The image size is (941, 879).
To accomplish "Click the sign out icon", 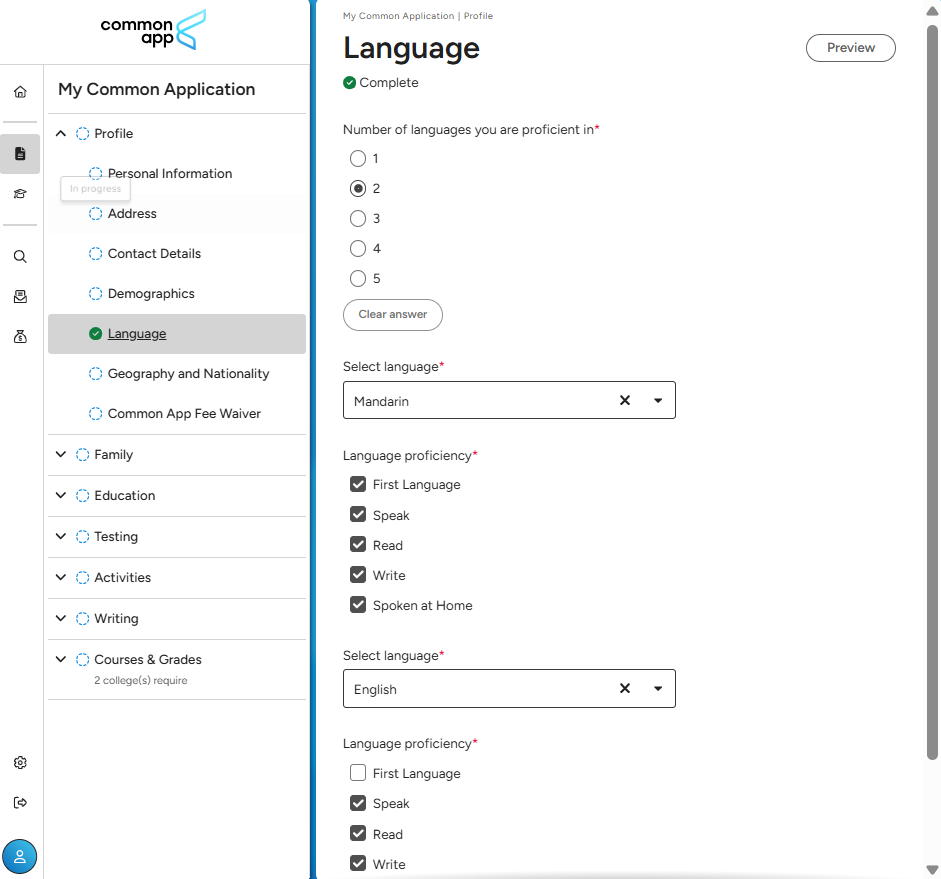I will pos(20,803).
